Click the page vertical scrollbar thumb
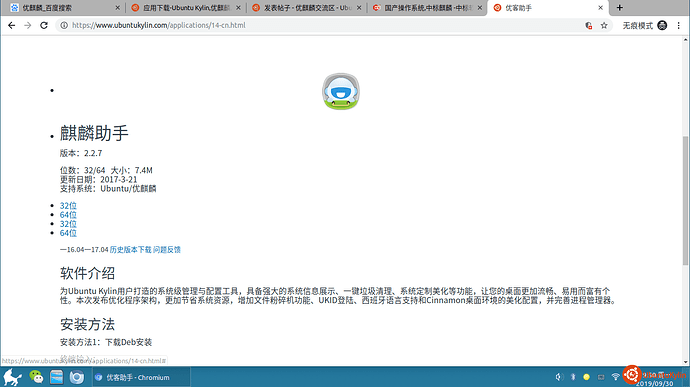Image resolution: width=690 pixels, height=387 pixels. click(x=685, y=200)
